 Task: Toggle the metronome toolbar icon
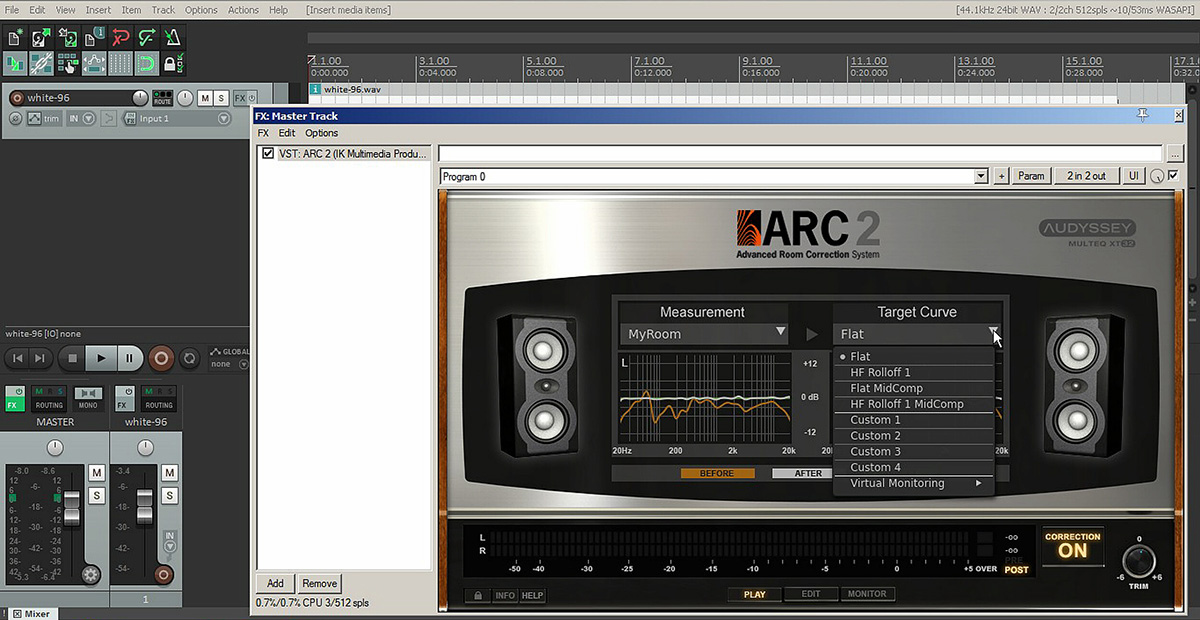tap(173, 38)
